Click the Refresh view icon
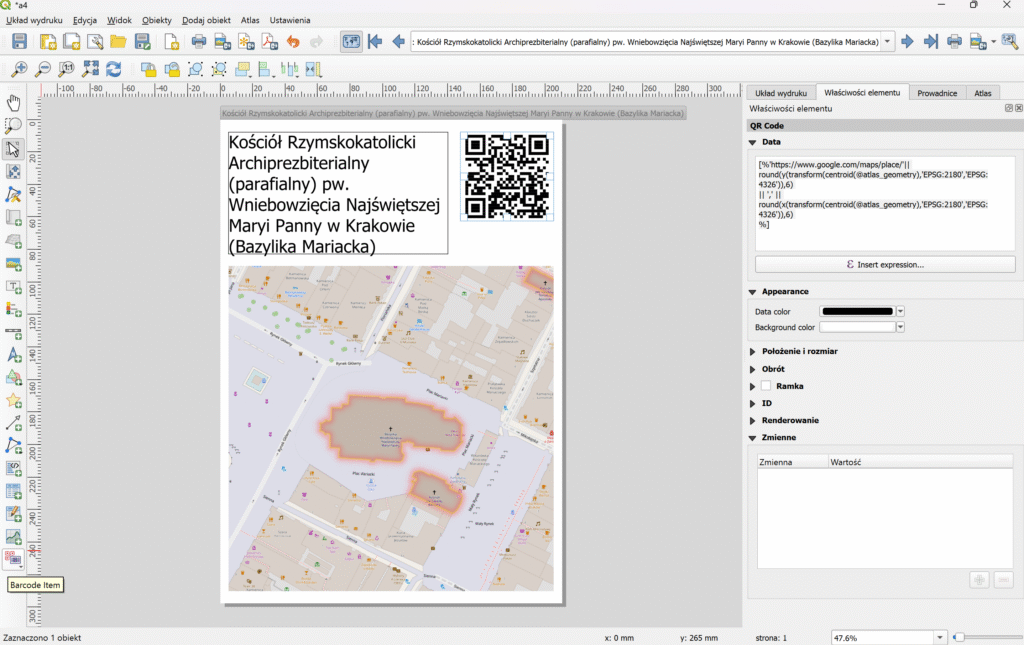The width and height of the screenshot is (1024, 645). 114,69
